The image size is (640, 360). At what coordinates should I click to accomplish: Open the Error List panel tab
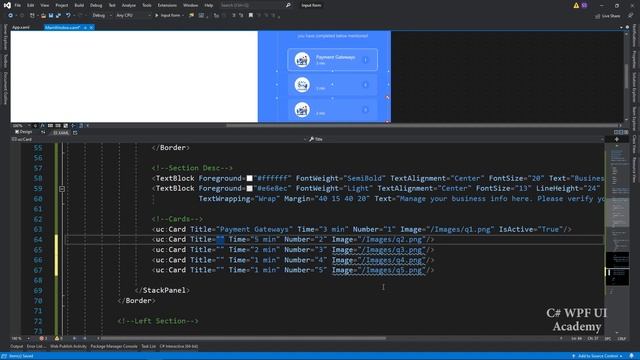[x=37, y=347]
